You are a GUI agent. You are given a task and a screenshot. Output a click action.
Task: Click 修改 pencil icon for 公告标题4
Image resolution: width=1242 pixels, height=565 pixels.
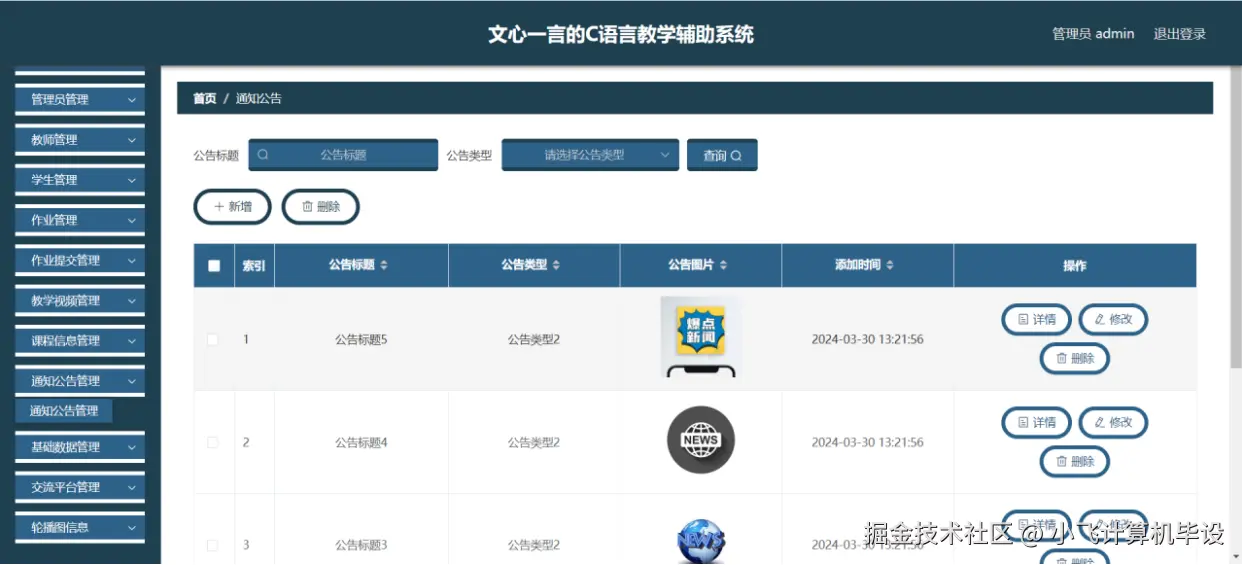[x=1100, y=423]
